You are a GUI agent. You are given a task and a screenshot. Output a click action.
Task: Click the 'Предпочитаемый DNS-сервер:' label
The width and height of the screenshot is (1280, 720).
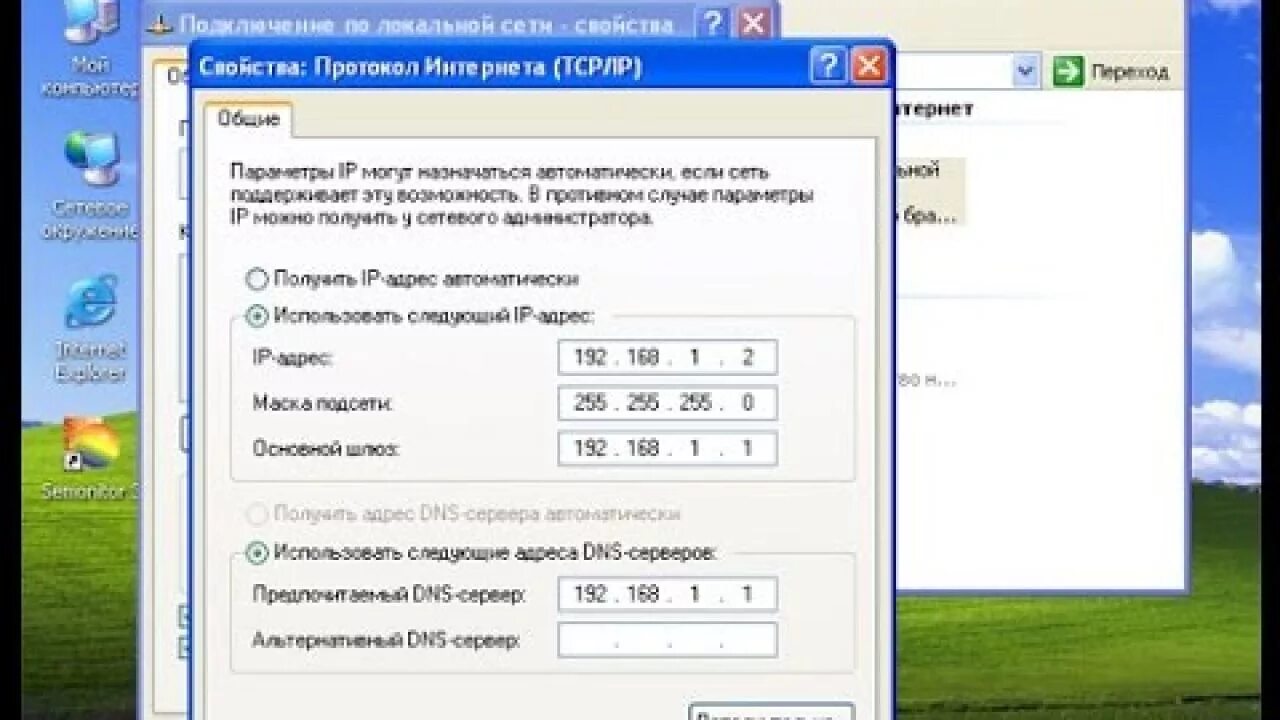(x=390, y=594)
